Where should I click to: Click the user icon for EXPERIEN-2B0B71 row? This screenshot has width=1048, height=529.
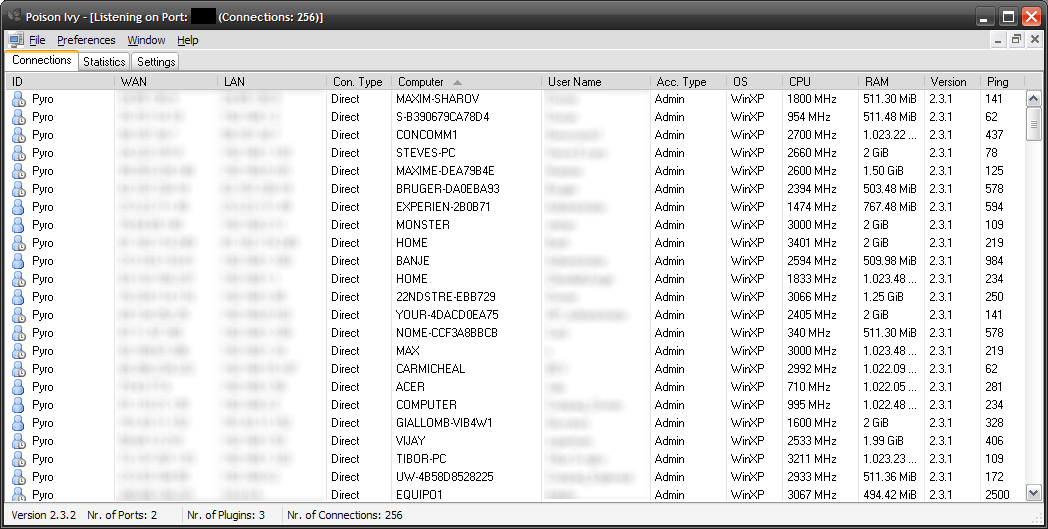coord(19,207)
